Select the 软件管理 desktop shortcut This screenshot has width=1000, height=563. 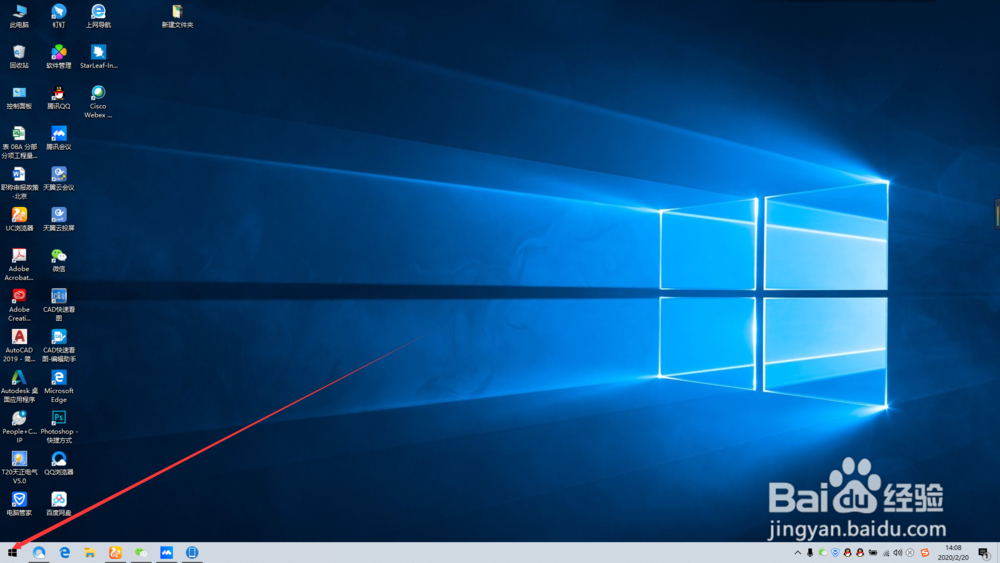click(59, 57)
